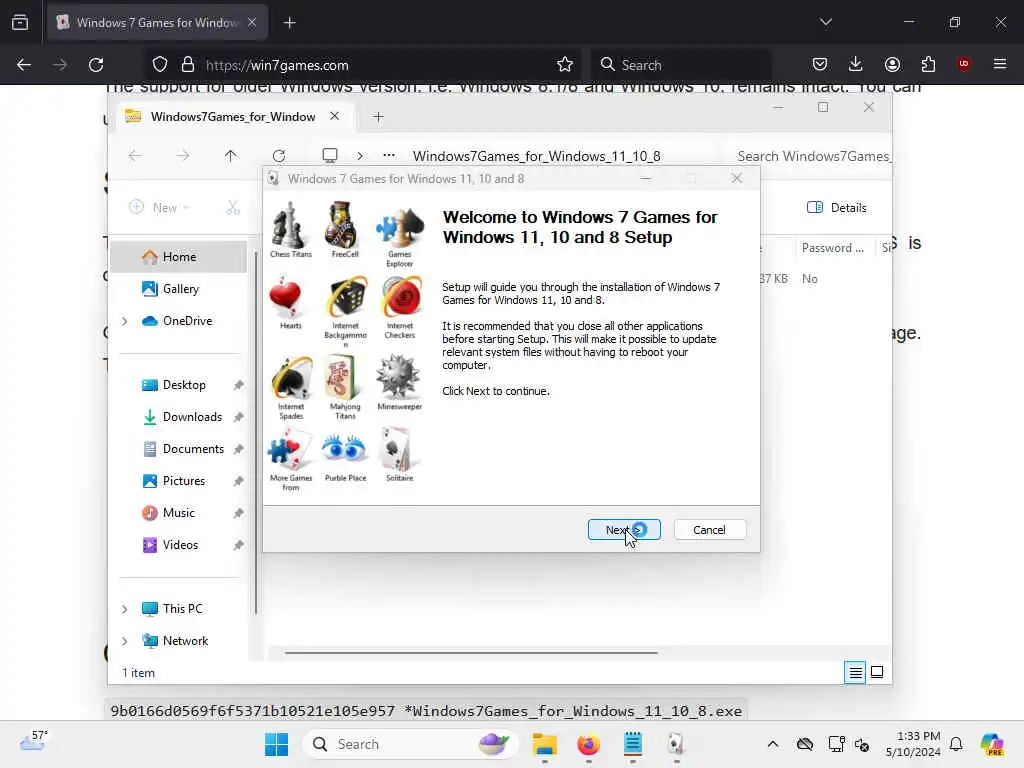Open Firefox from the taskbar
1024x768 pixels.
pos(588,744)
